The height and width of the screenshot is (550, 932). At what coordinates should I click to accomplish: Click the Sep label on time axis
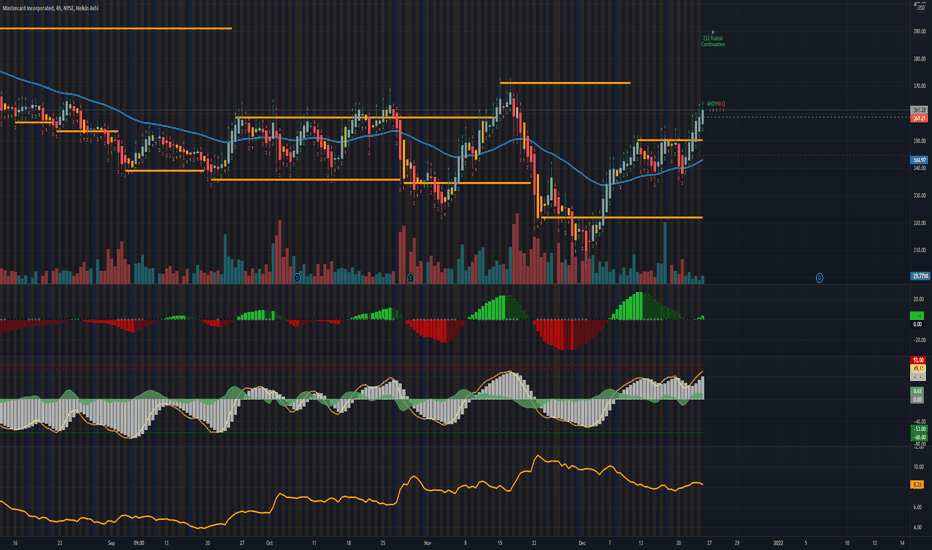click(x=111, y=543)
